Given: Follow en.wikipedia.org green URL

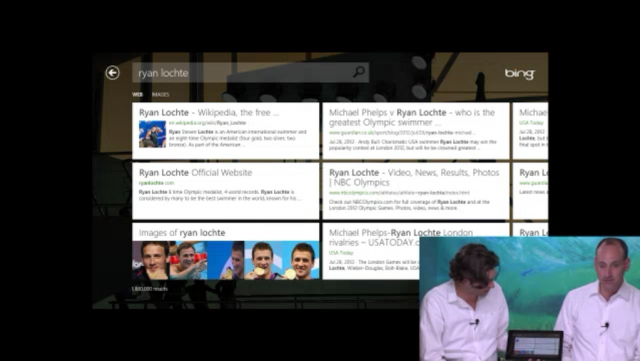Looking at the screenshot, I should [207, 123].
